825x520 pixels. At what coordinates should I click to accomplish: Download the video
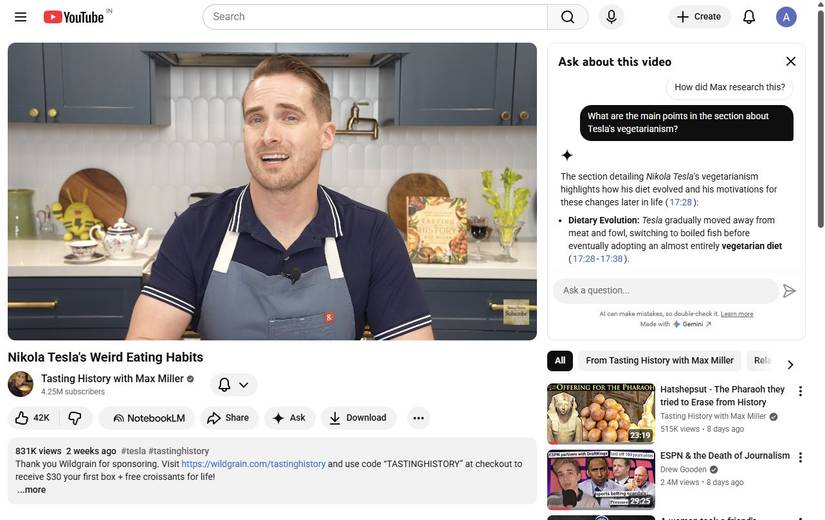click(x=358, y=418)
